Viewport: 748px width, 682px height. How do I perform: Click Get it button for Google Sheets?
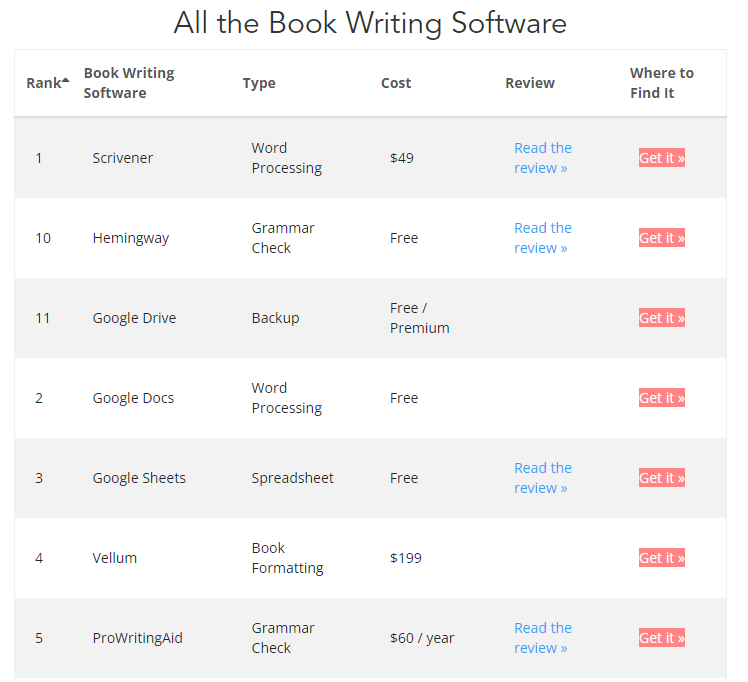click(662, 478)
